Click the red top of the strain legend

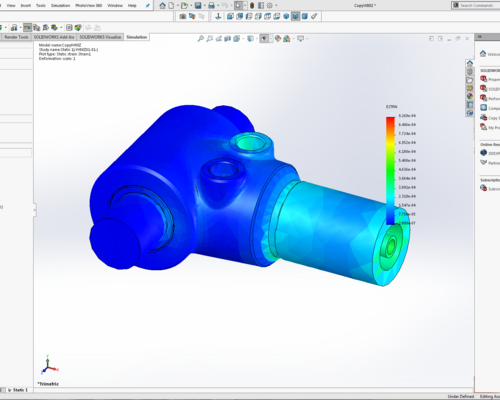point(390,120)
